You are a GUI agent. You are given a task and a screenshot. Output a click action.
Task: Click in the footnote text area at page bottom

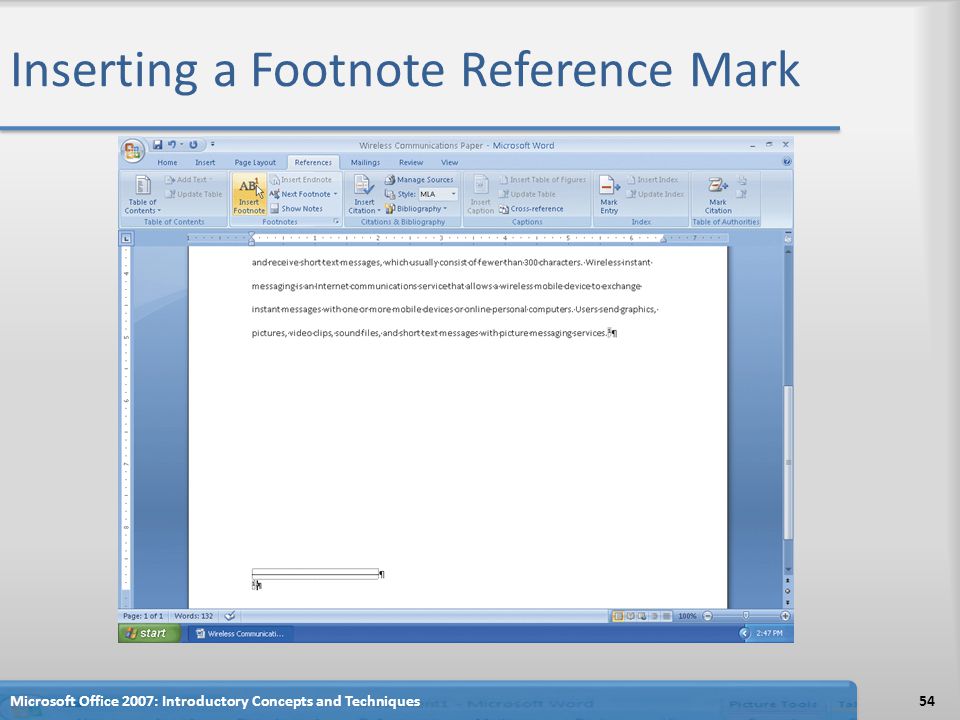coord(257,585)
